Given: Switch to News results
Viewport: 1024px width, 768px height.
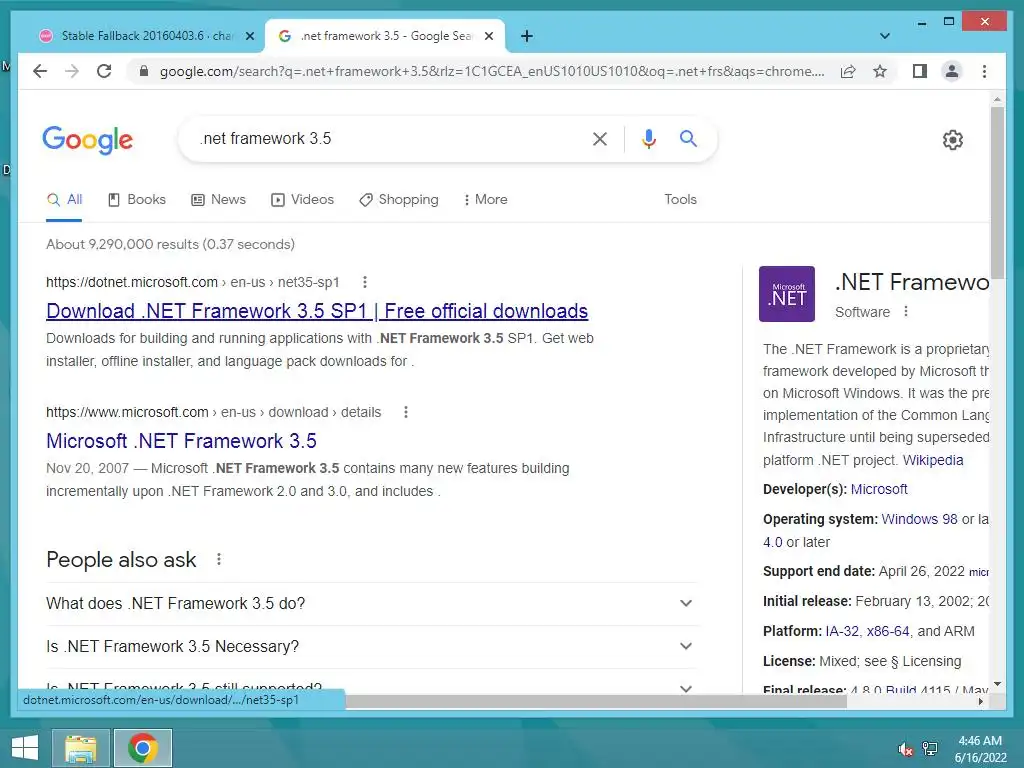Looking at the screenshot, I should (218, 200).
